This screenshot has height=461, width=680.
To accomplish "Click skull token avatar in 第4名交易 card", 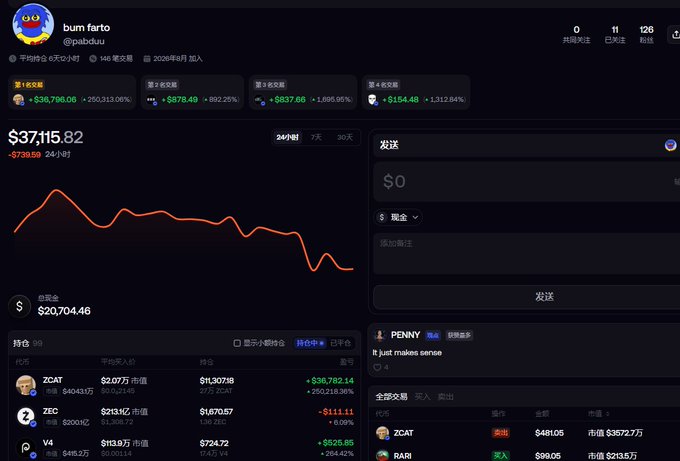I will click(x=373, y=100).
